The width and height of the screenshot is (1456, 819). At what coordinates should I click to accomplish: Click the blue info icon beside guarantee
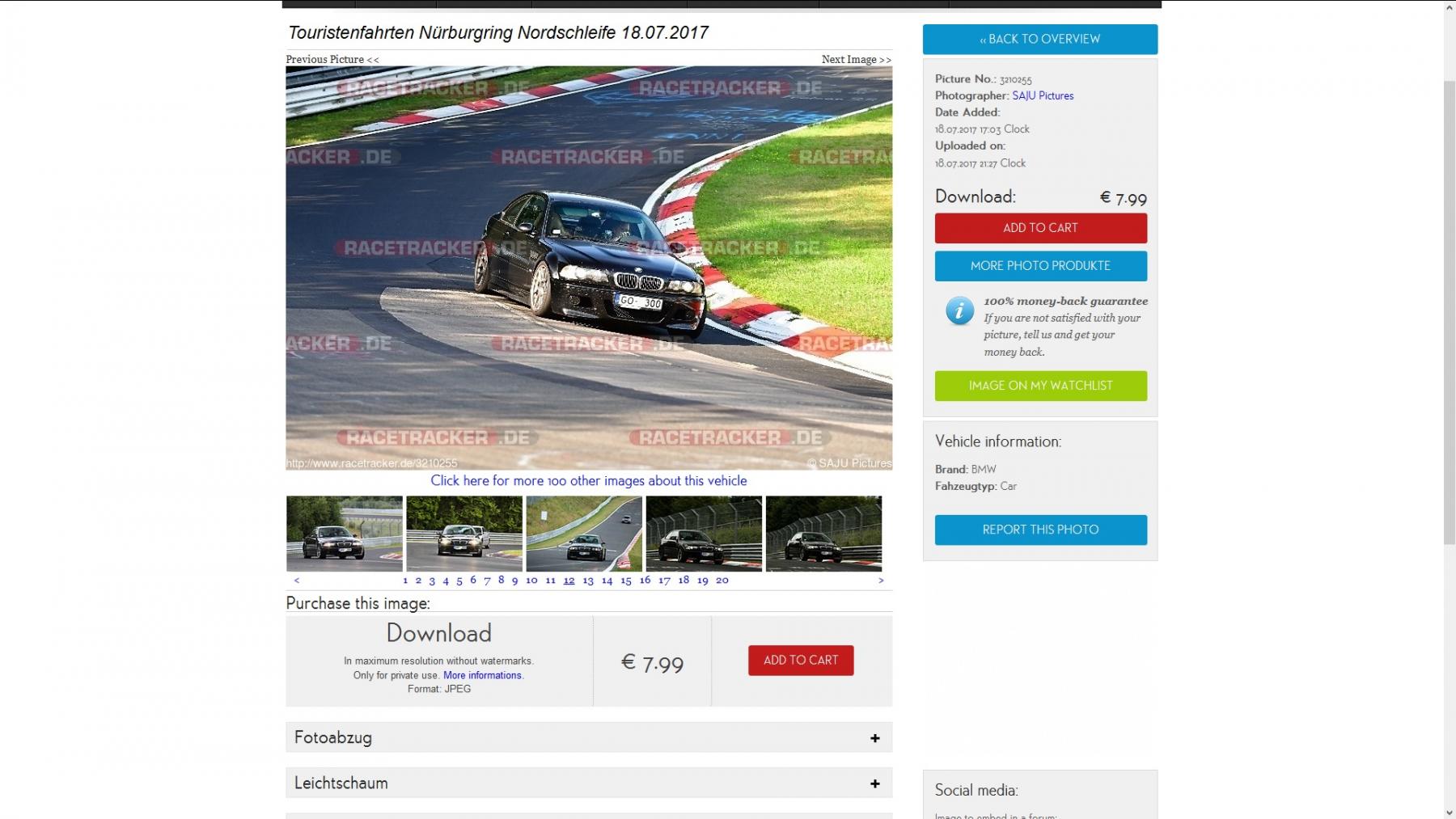pyautogui.click(x=959, y=310)
